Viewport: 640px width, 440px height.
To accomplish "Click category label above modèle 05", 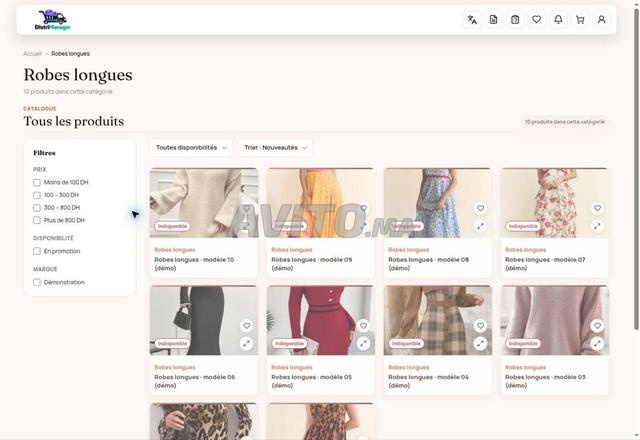I will [x=292, y=367].
